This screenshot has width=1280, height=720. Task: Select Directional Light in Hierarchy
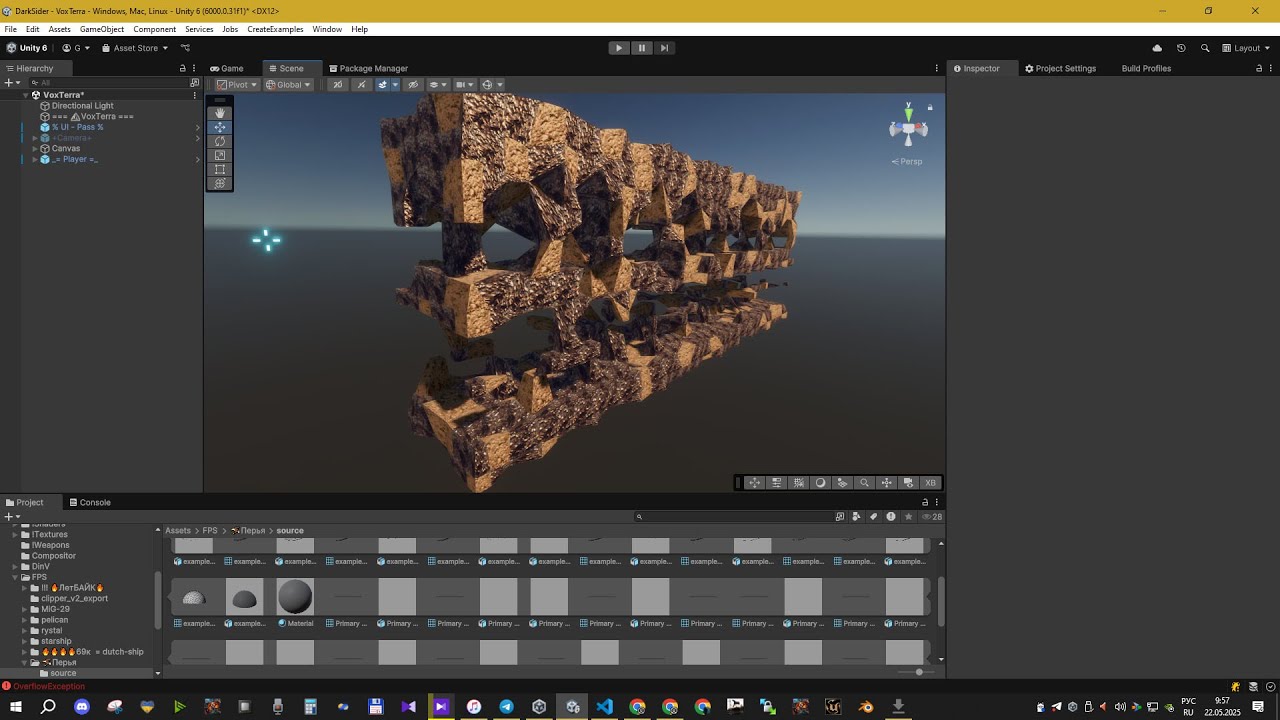(82, 106)
